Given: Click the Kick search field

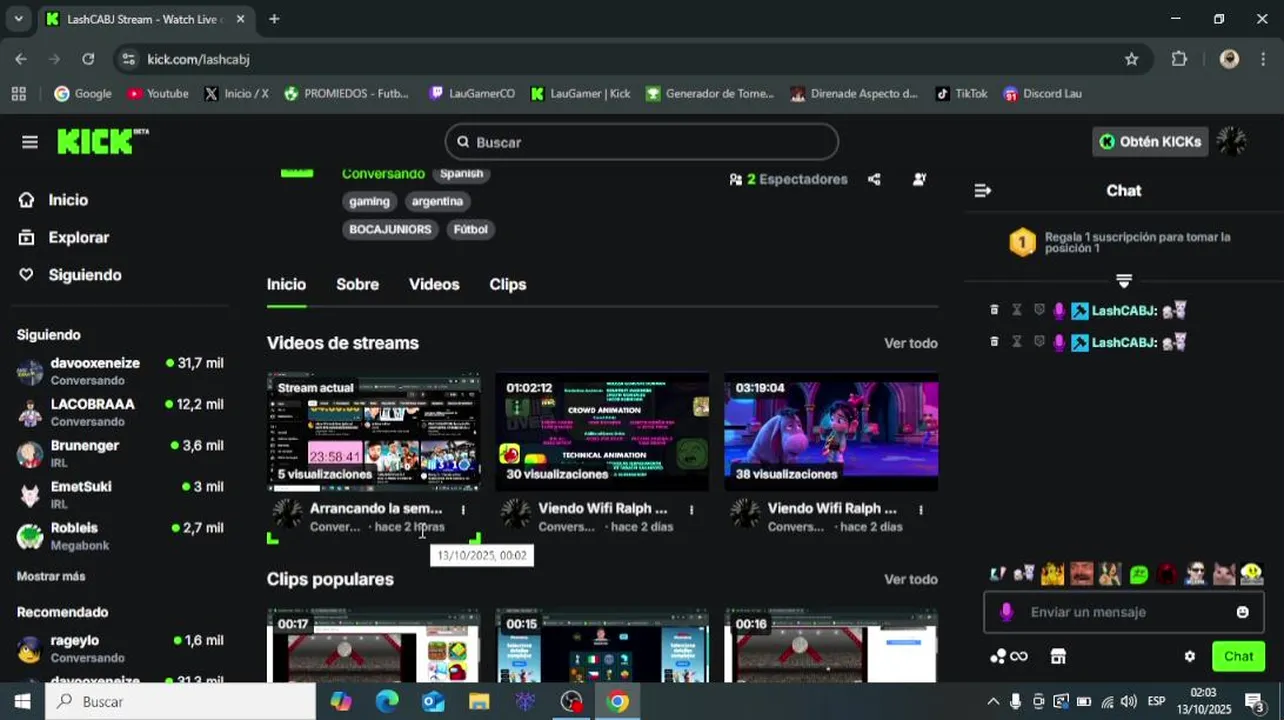Looking at the screenshot, I should tap(641, 142).
